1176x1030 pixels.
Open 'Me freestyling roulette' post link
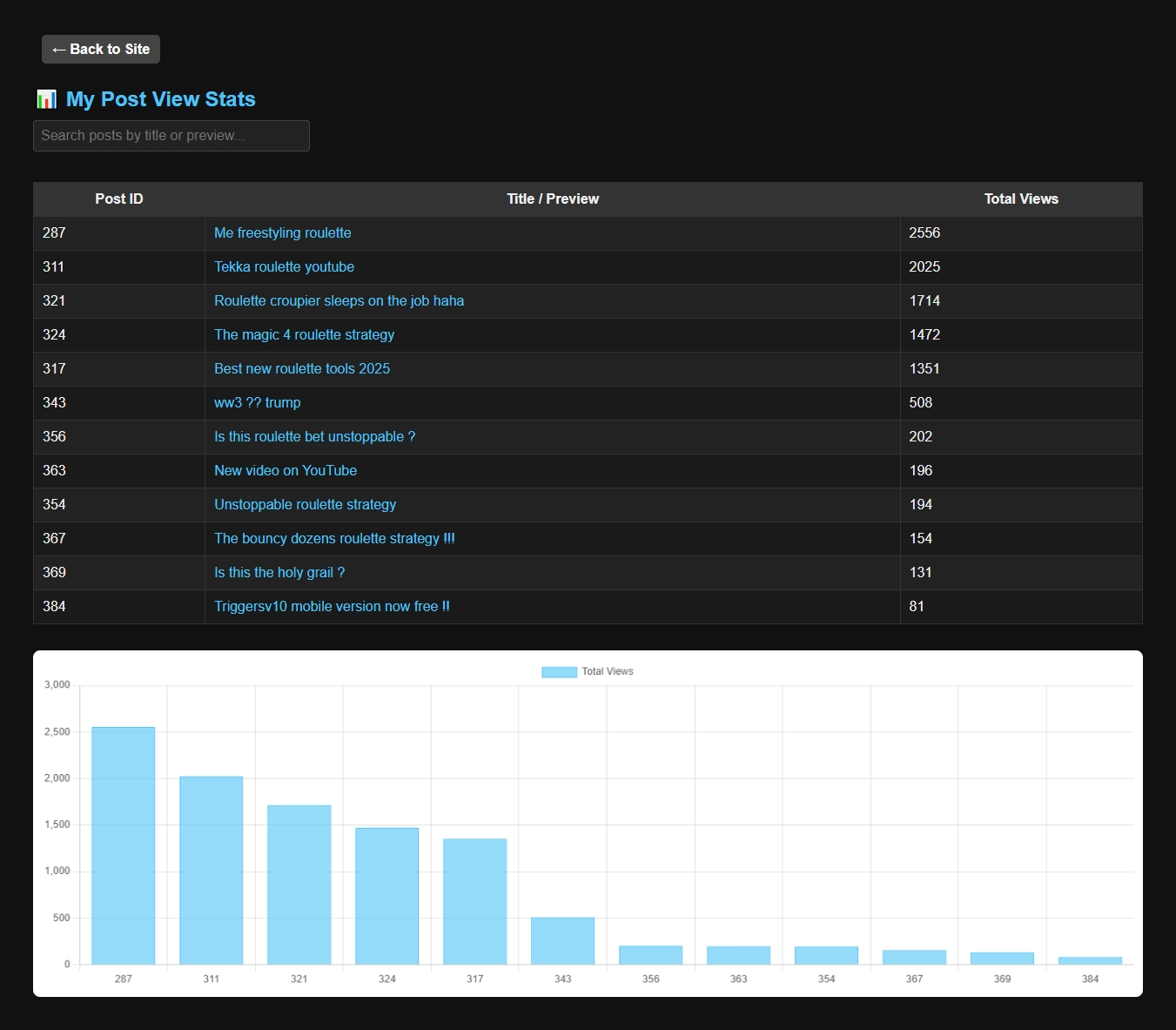pos(283,233)
